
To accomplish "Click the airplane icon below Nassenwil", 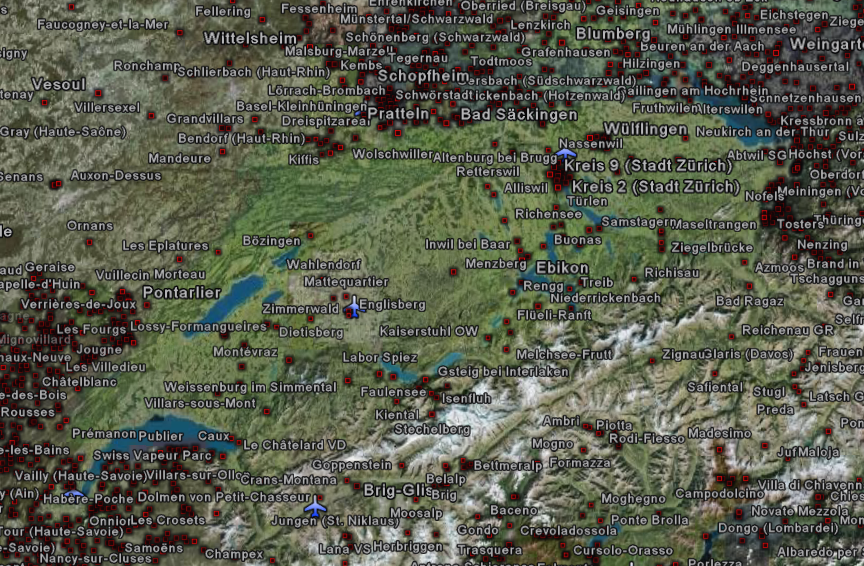I will pos(566,153).
